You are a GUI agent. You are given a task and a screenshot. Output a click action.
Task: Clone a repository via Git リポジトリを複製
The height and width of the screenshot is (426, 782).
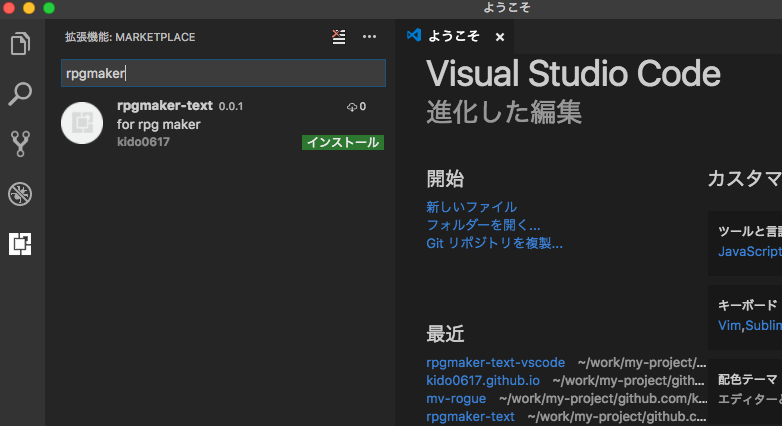[494, 243]
